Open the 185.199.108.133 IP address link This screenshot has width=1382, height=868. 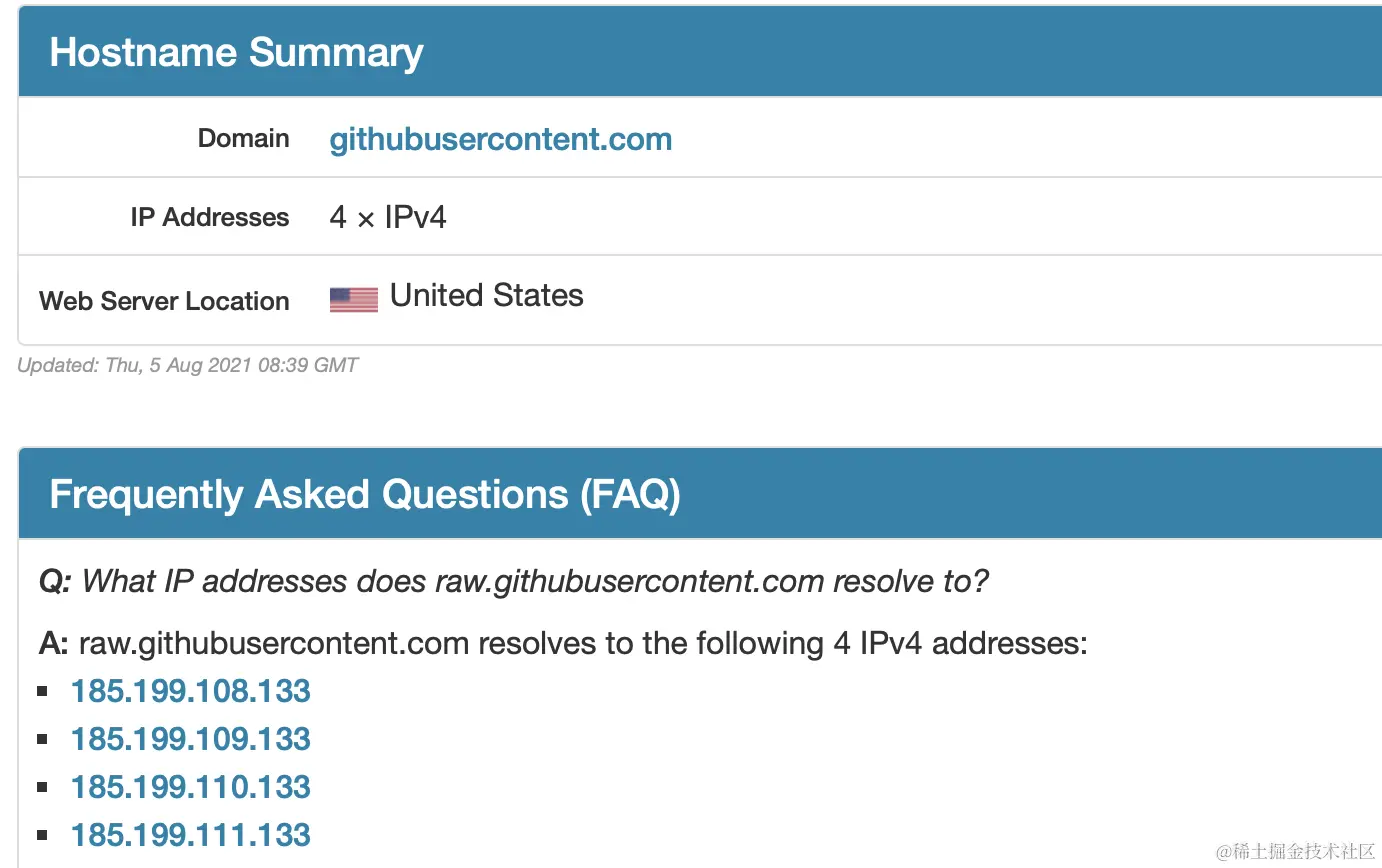pyautogui.click(x=190, y=691)
